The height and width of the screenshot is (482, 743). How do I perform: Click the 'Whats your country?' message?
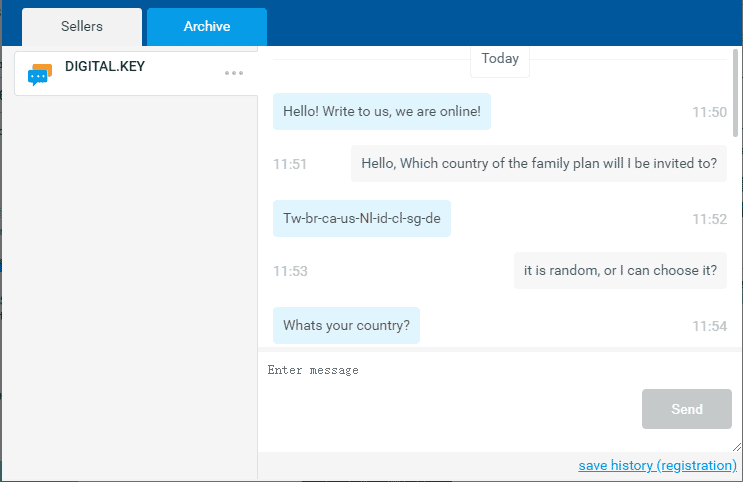coord(346,325)
